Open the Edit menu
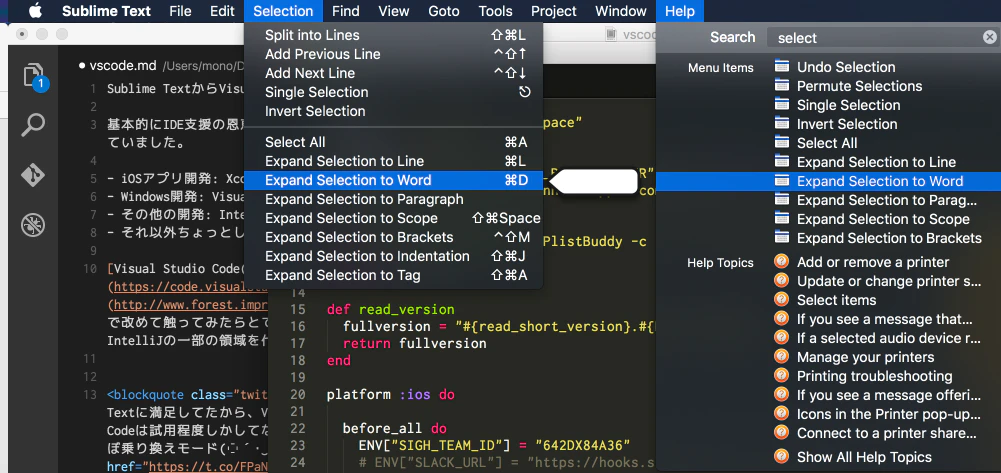Screen dimensions: 1001x473 222,11
